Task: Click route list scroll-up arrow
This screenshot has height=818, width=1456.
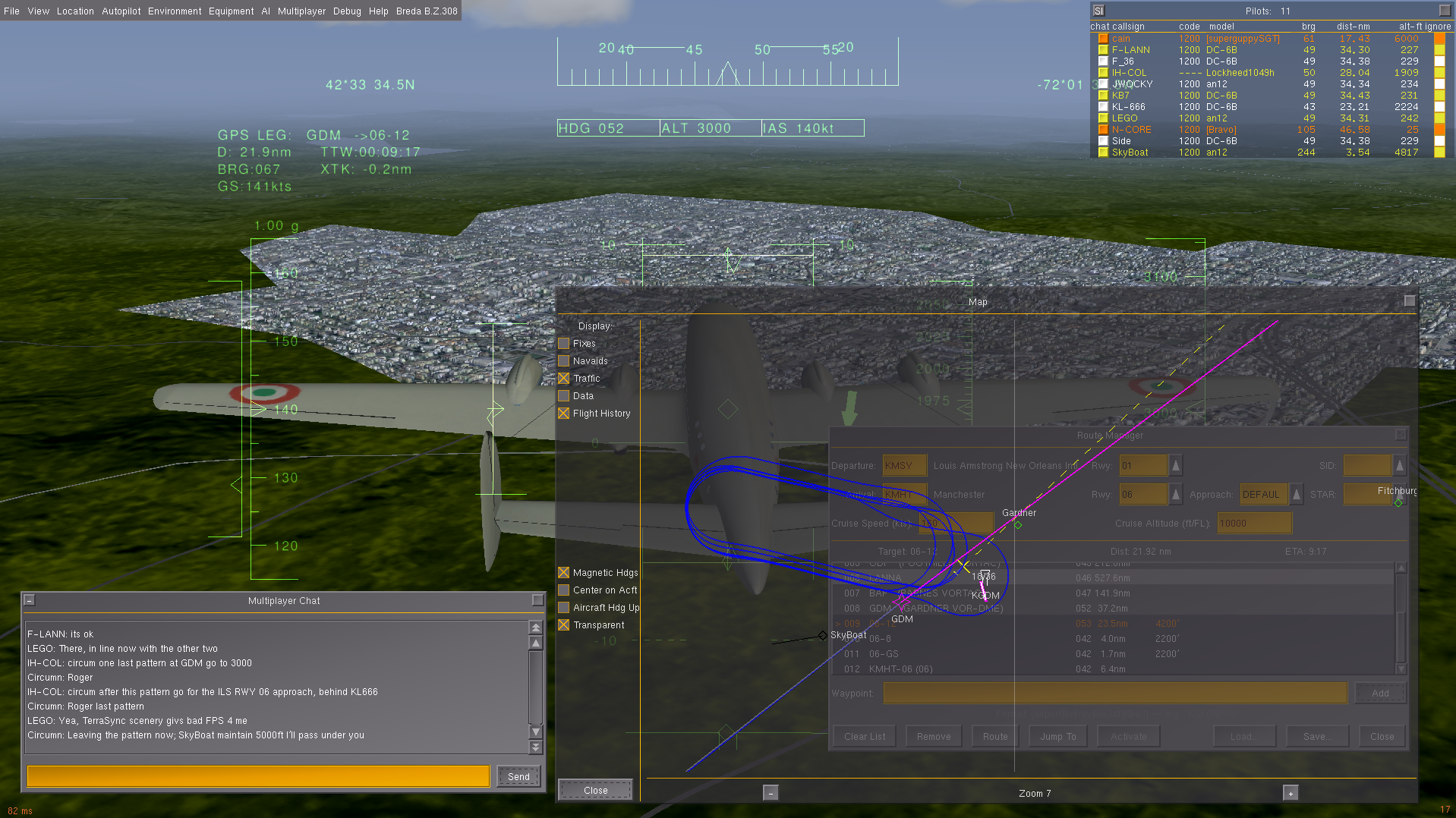Action: 1401,568
